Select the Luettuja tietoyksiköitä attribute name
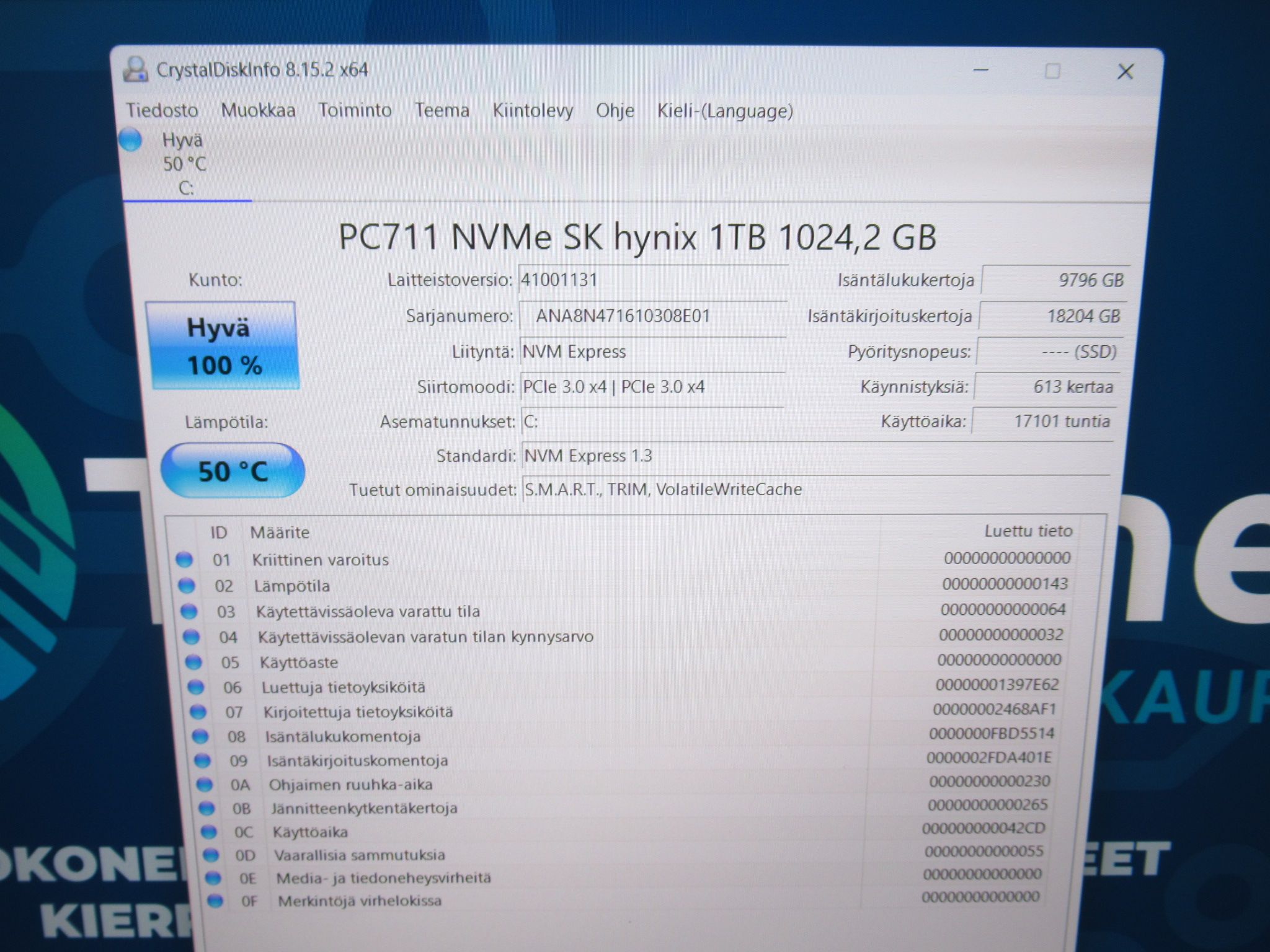 coord(344,687)
